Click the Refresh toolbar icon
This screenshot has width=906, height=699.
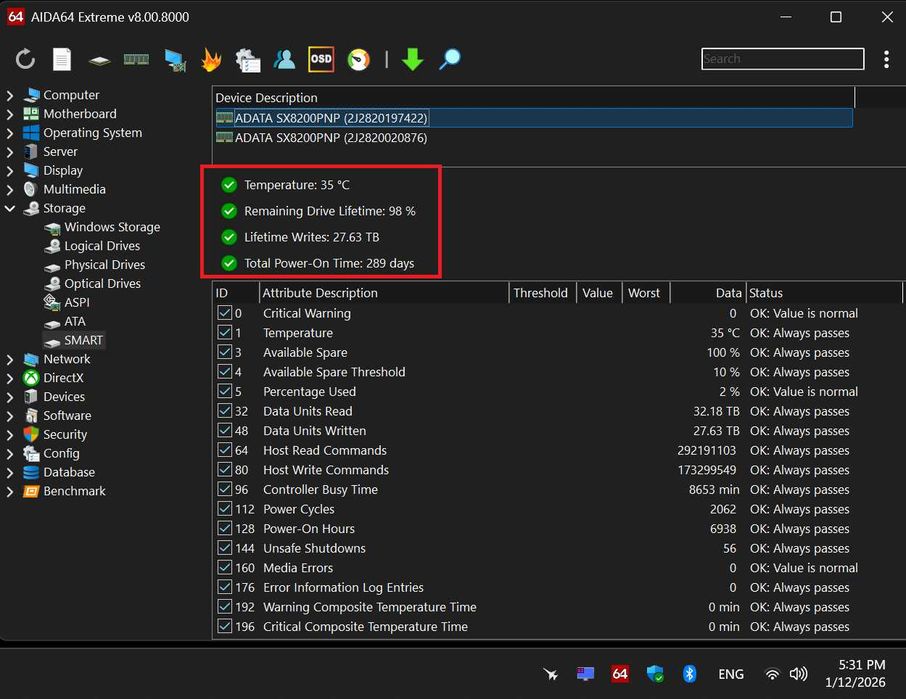coord(25,60)
